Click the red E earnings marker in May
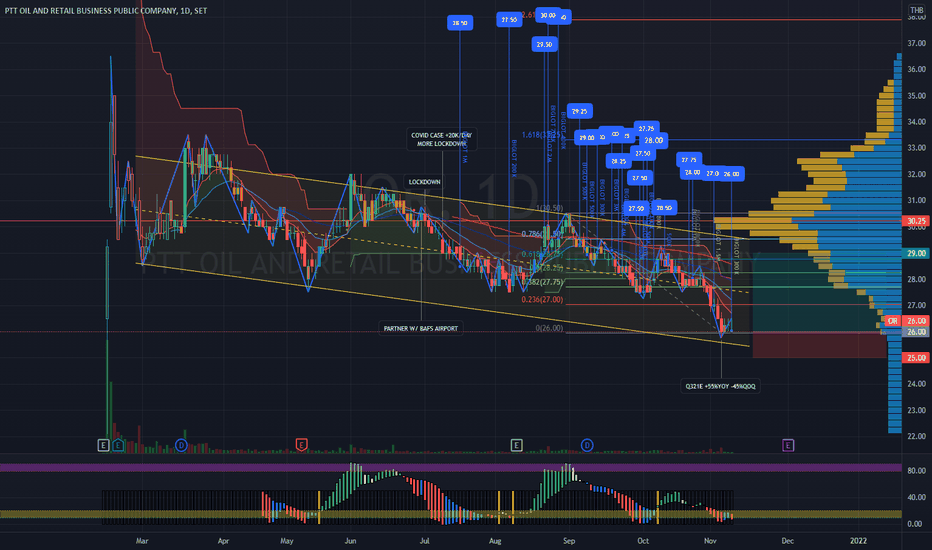 301,445
